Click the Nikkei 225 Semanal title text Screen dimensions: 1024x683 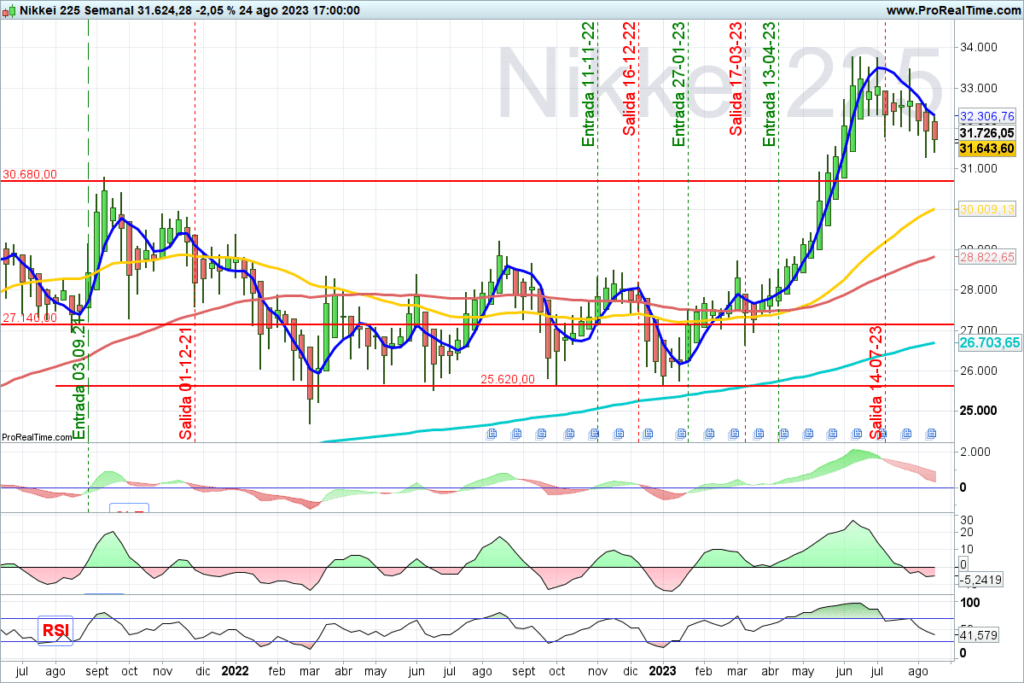click(76, 10)
